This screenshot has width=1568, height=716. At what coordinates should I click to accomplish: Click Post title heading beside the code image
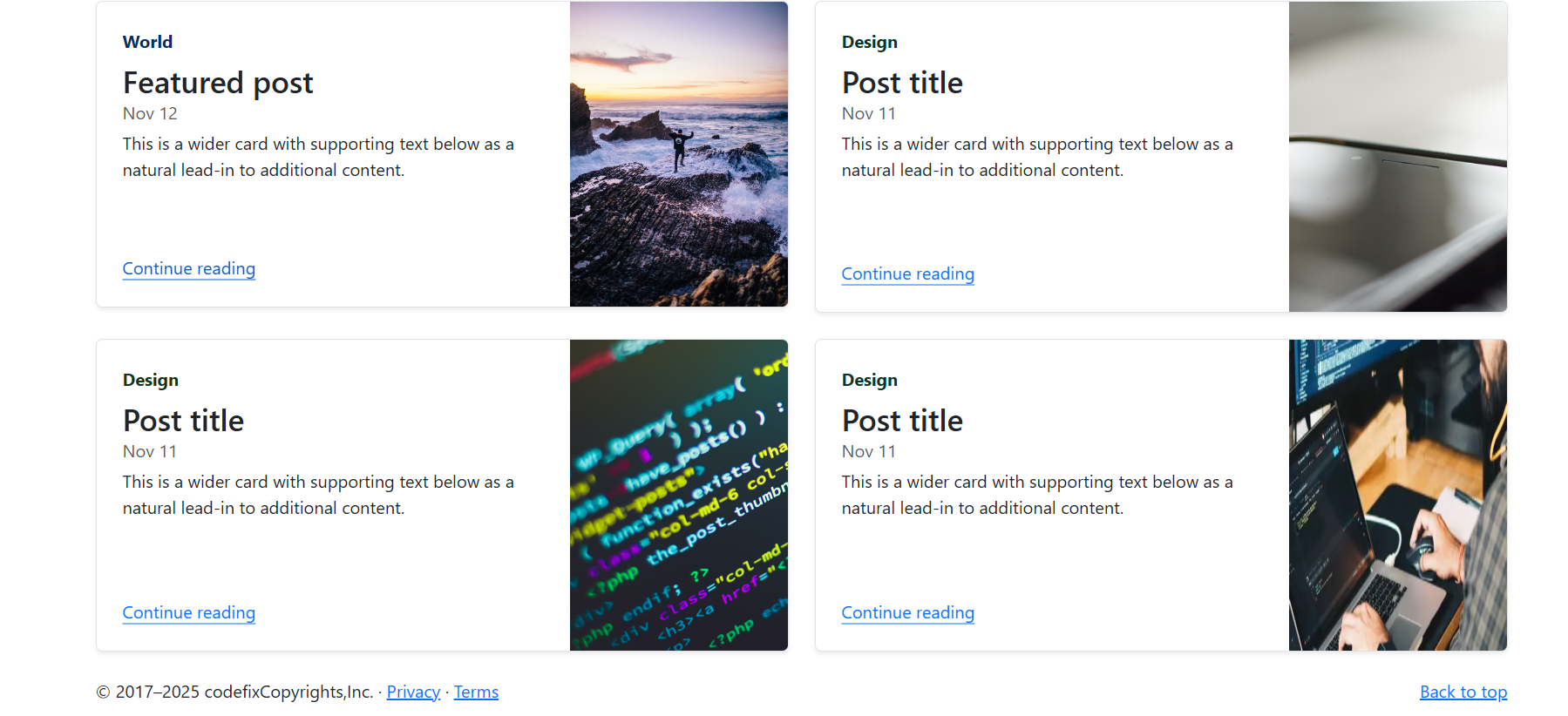pos(183,421)
